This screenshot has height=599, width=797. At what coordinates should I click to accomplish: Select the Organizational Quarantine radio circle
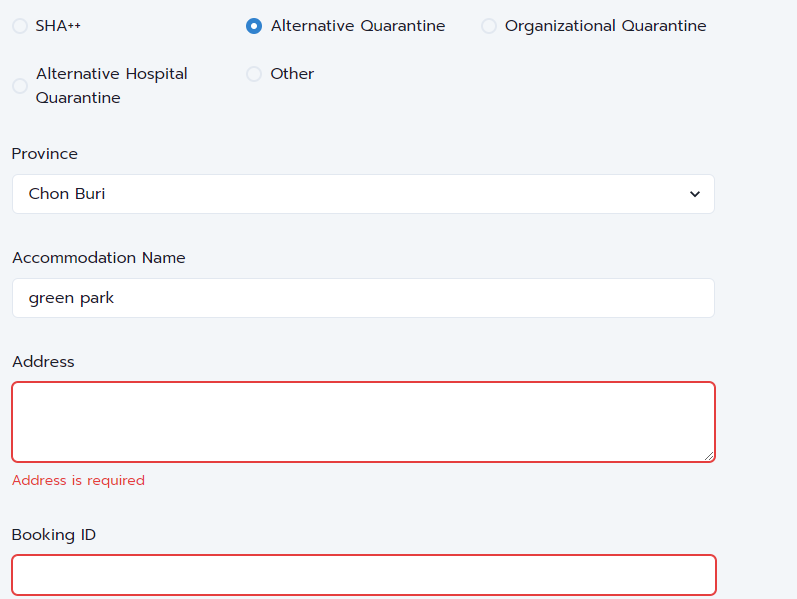(488, 26)
